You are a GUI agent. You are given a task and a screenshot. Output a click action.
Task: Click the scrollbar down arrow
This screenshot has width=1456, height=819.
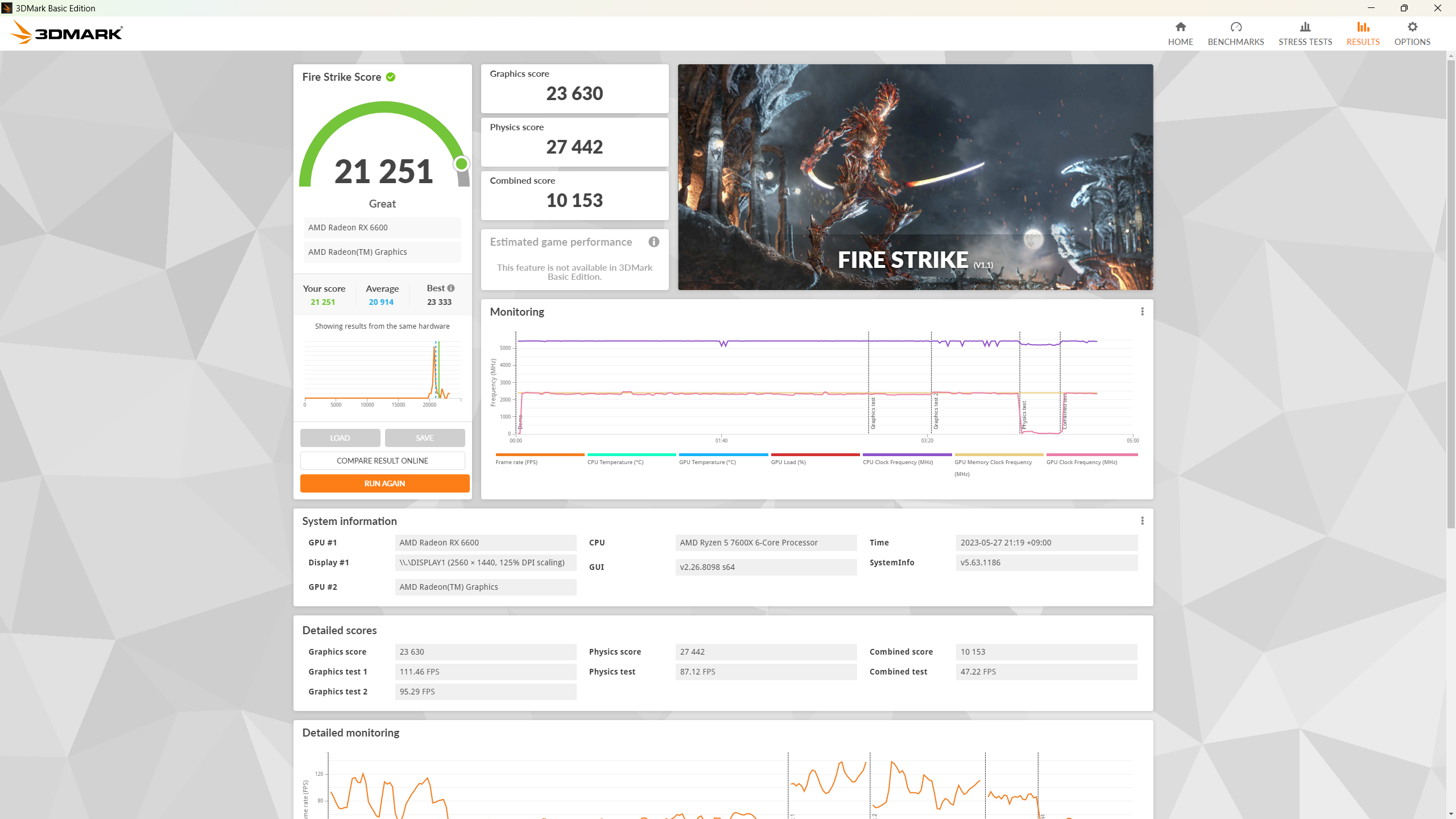tap(1451, 814)
